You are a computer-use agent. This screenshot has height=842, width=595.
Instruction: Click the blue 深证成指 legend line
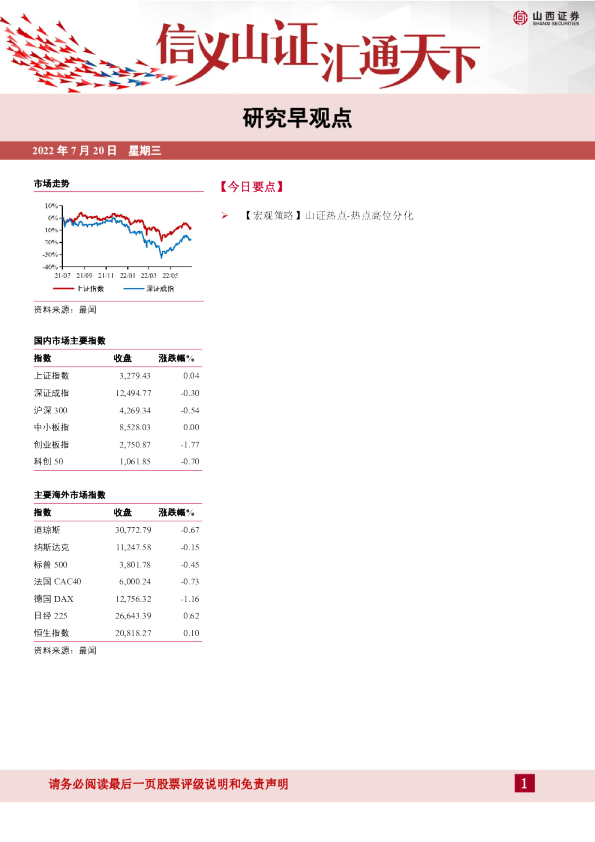(134, 289)
